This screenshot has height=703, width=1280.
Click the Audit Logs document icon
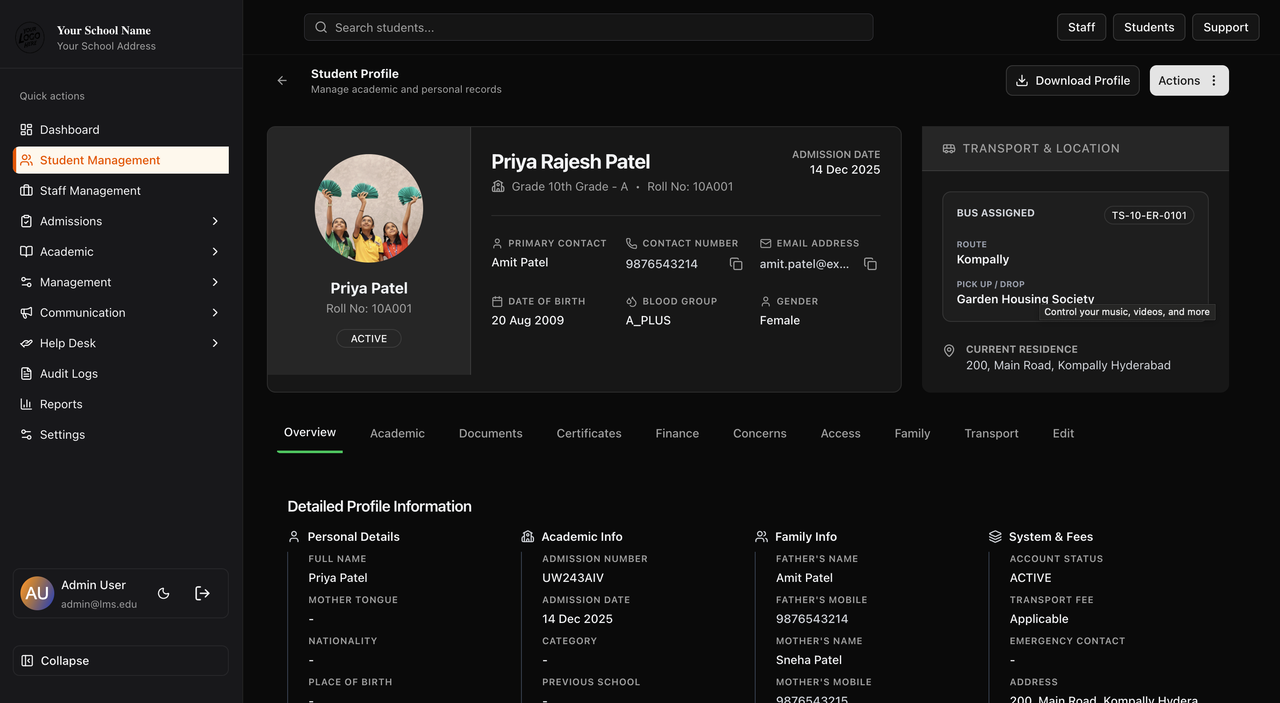point(26,374)
